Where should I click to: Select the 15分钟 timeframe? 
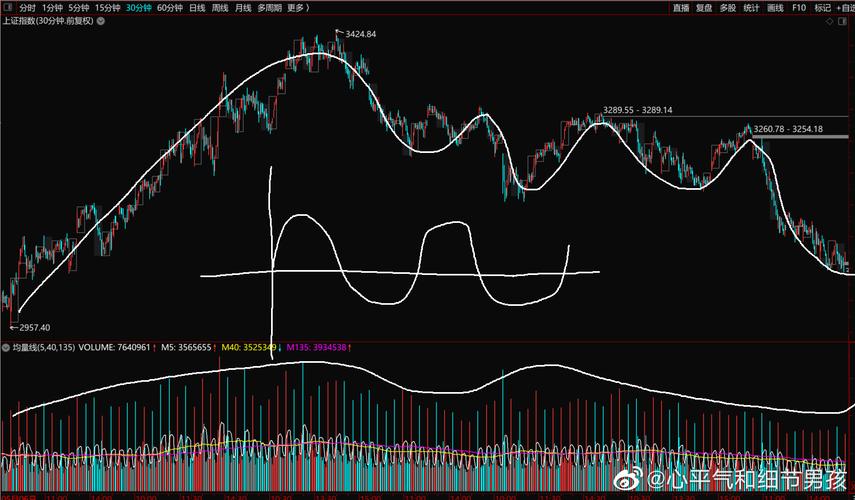coord(107,7)
